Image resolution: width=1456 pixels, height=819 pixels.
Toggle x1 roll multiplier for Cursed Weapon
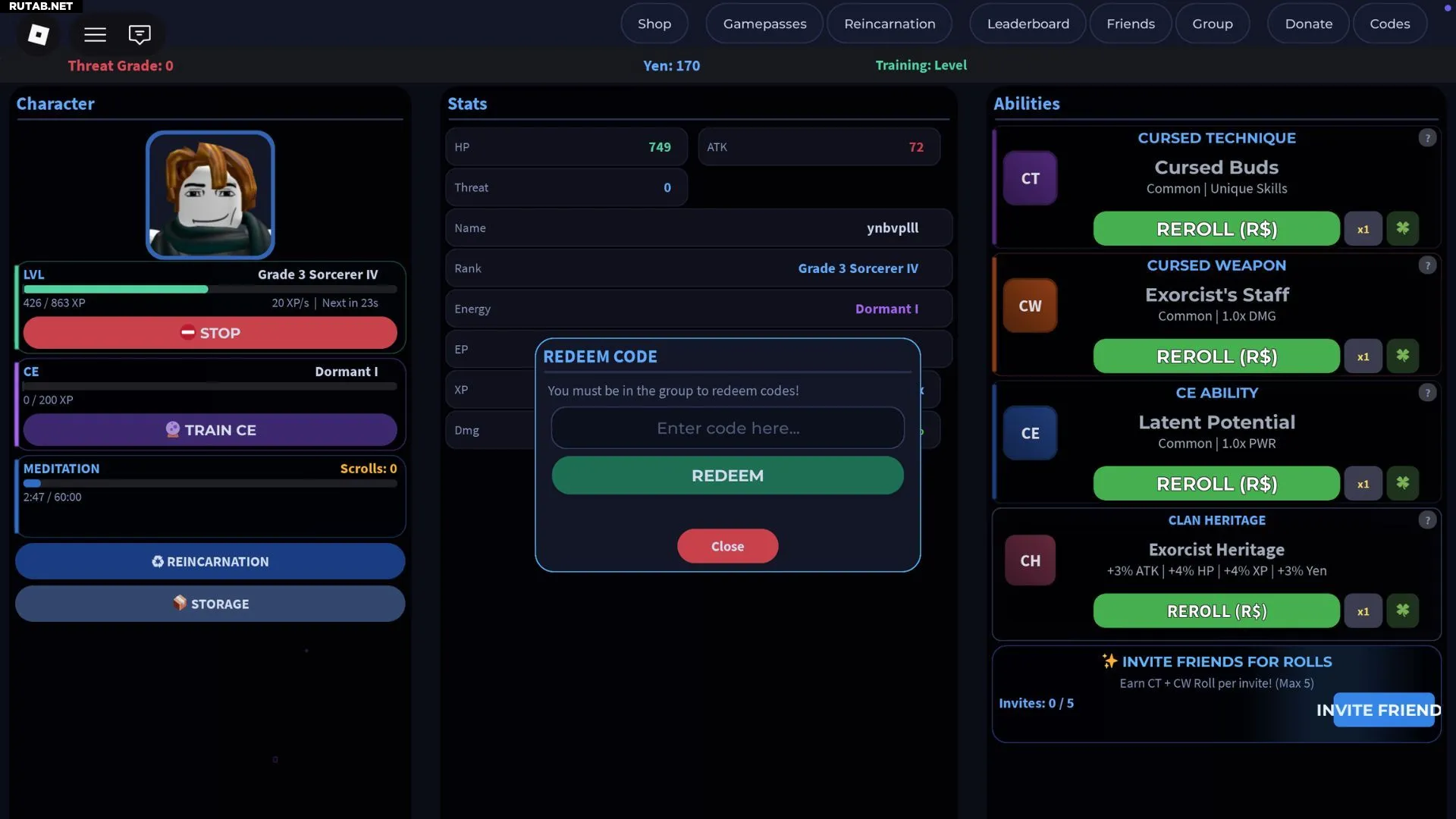pyautogui.click(x=1363, y=356)
